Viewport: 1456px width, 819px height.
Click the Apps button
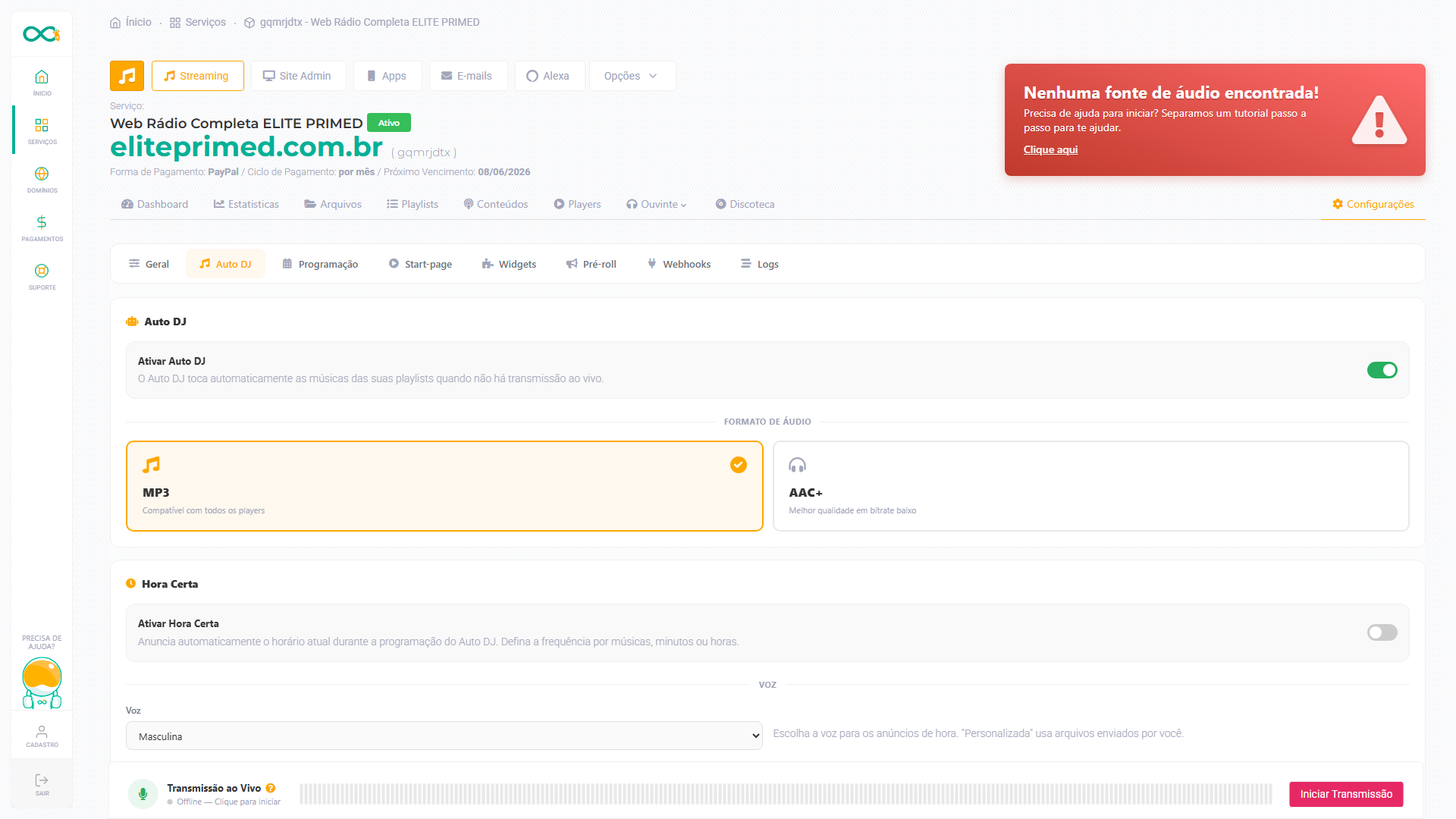[387, 76]
